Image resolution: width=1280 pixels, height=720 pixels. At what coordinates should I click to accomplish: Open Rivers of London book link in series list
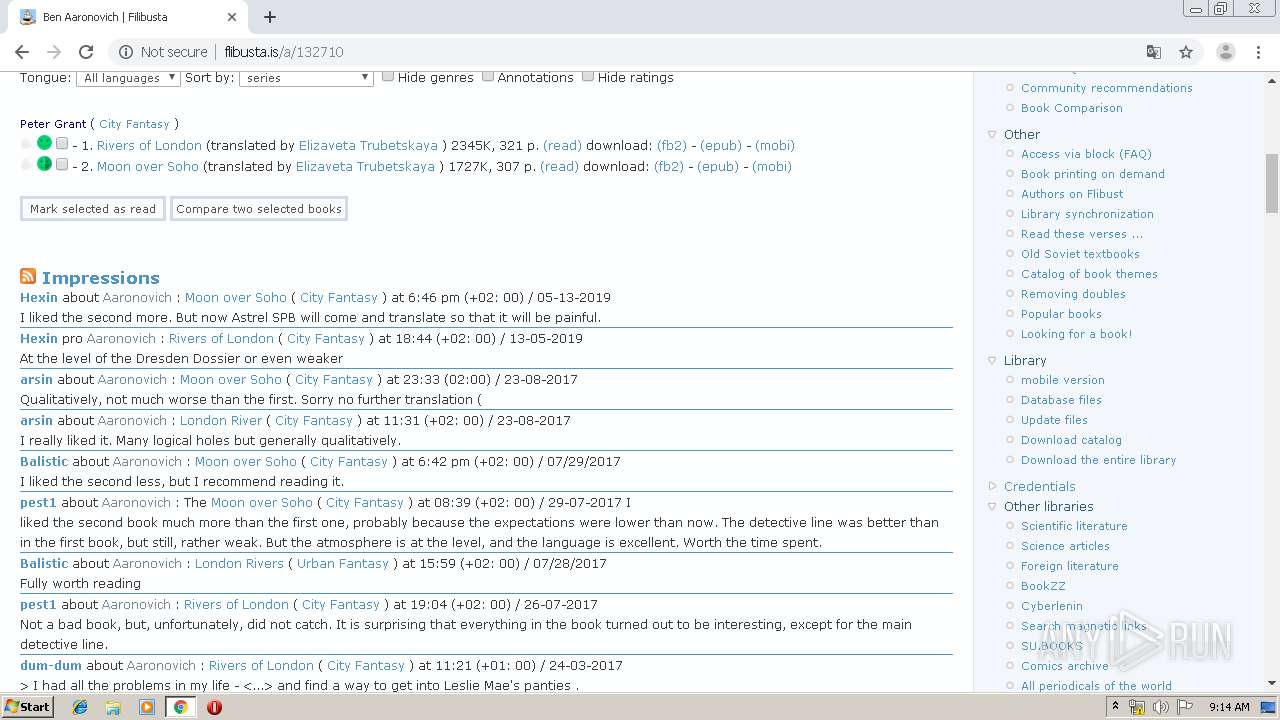[149, 145]
